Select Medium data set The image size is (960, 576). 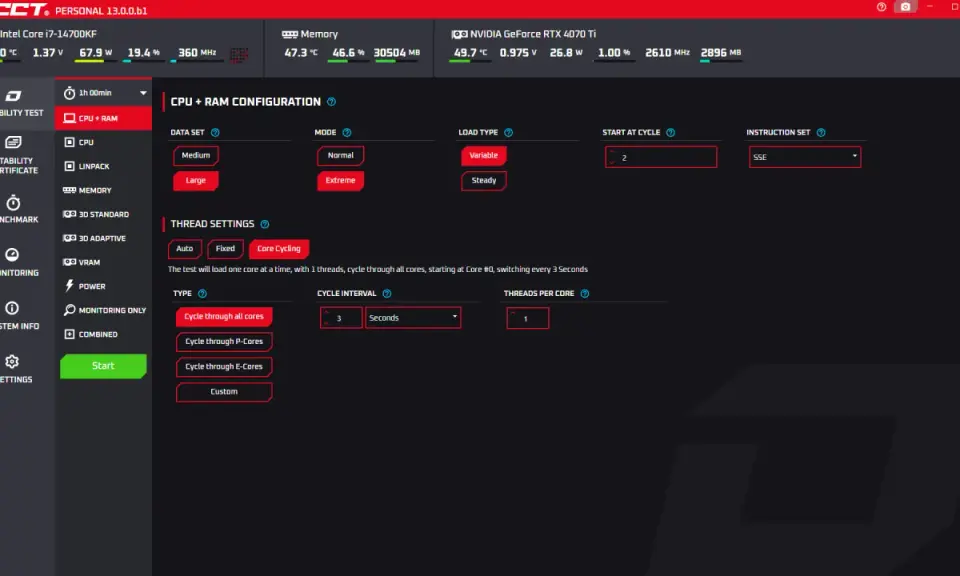pyautogui.click(x=196, y=155)
